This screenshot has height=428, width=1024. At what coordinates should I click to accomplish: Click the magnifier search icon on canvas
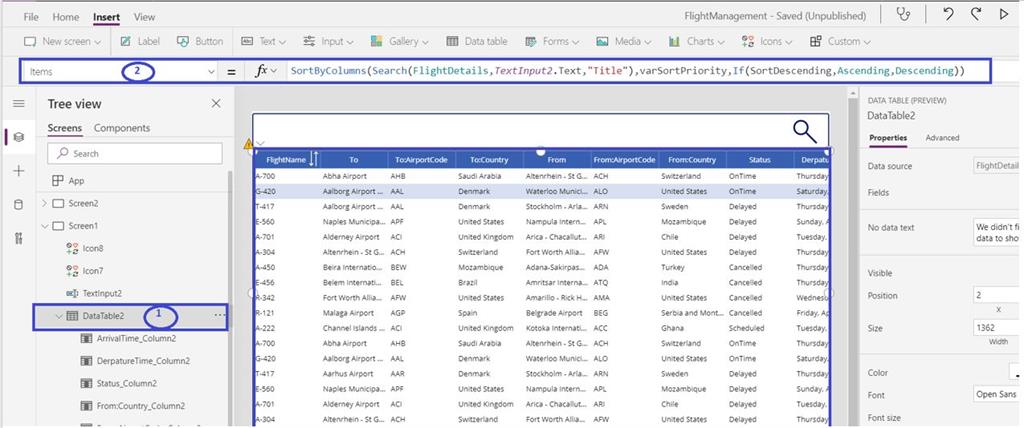(805, 131)
